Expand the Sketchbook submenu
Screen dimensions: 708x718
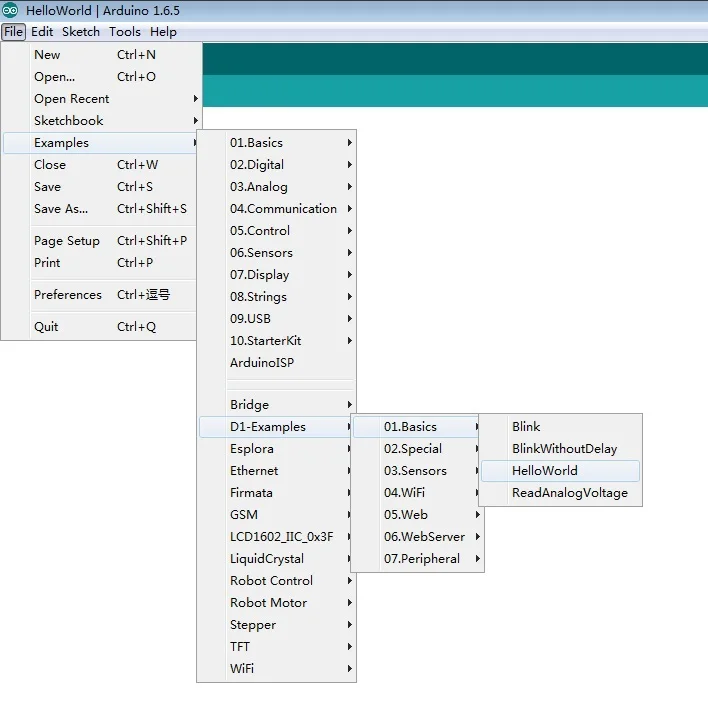click(102, 120)
